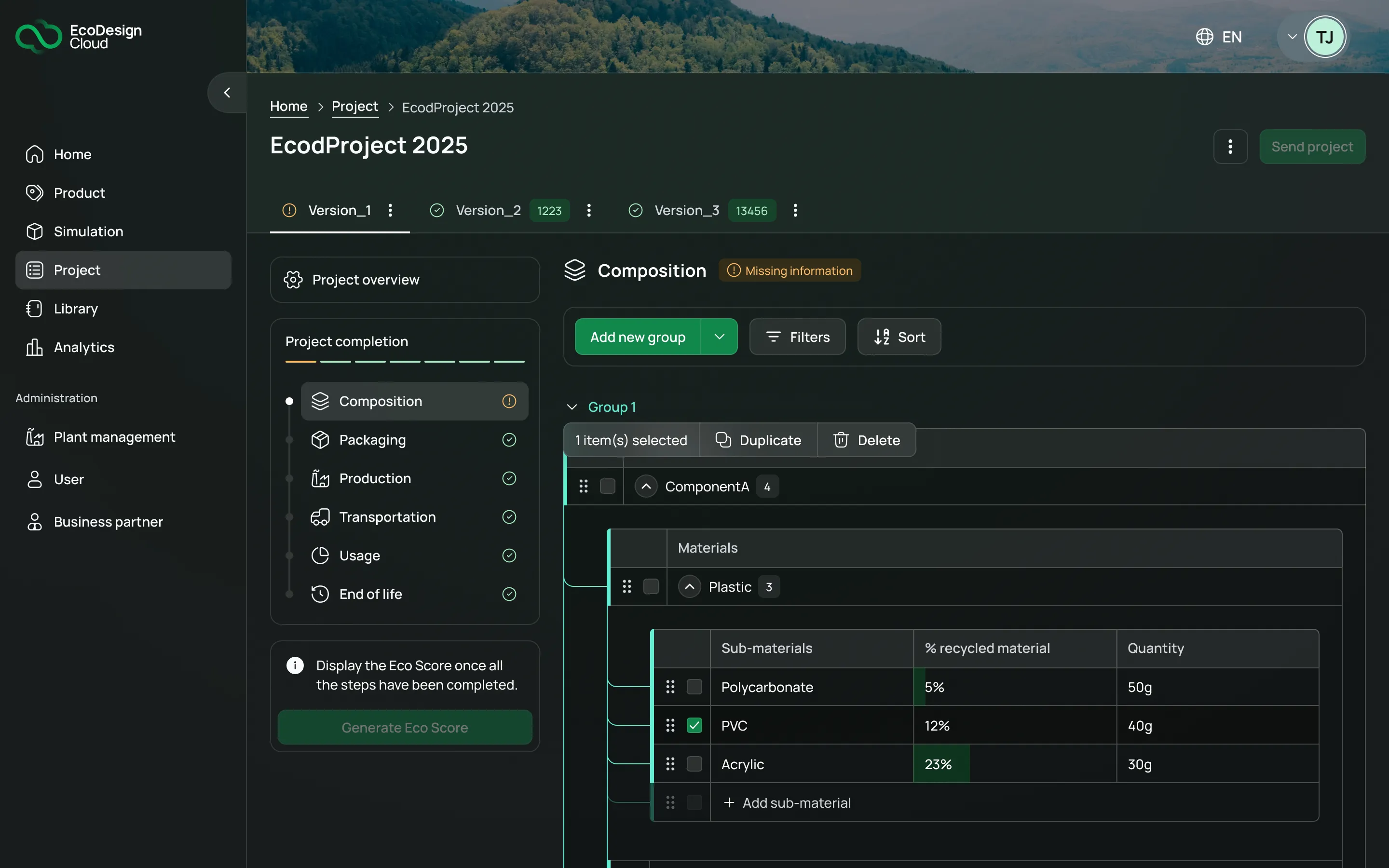This screenshot has width=1389, height=868.
Task: Click the Plastic row drag handle
Action: pos(627,586)
